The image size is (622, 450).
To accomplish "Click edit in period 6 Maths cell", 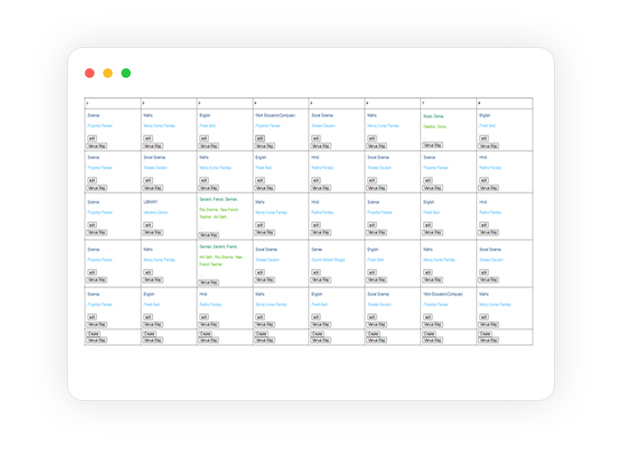I will click(372, 138).
